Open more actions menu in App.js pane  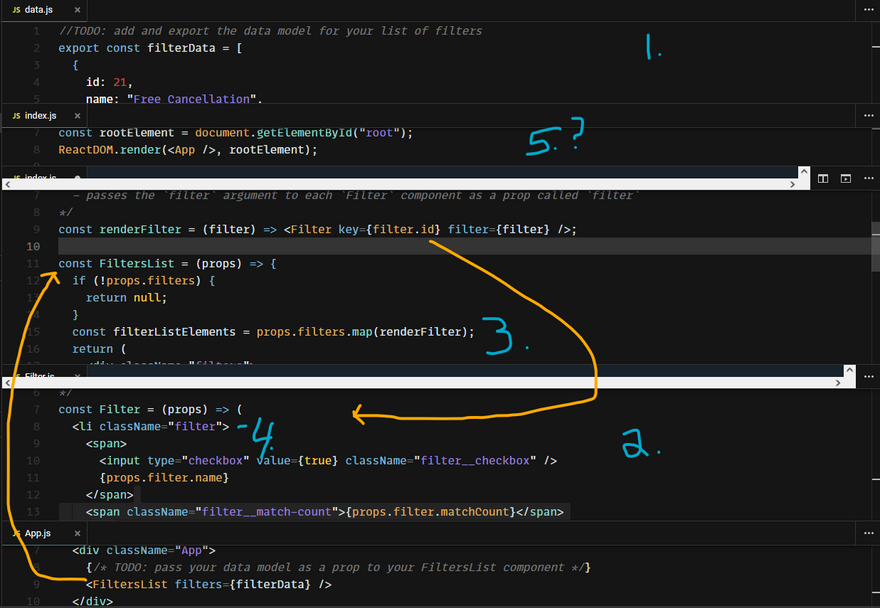coord(867,534)
